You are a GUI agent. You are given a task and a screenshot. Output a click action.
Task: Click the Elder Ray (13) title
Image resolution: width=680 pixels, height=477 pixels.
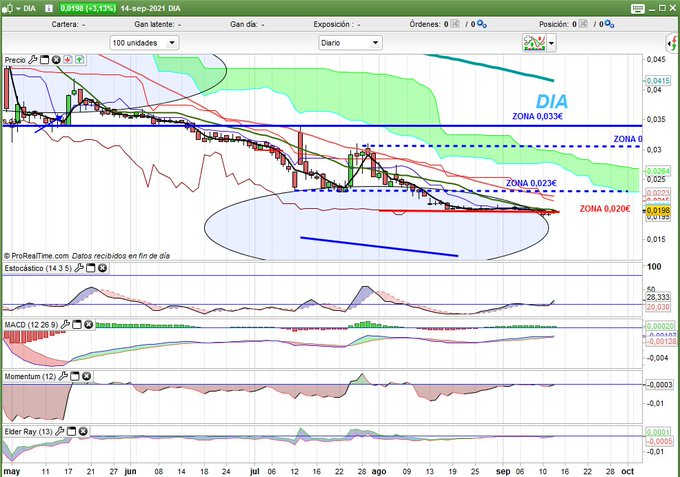[x=28, y=431]
